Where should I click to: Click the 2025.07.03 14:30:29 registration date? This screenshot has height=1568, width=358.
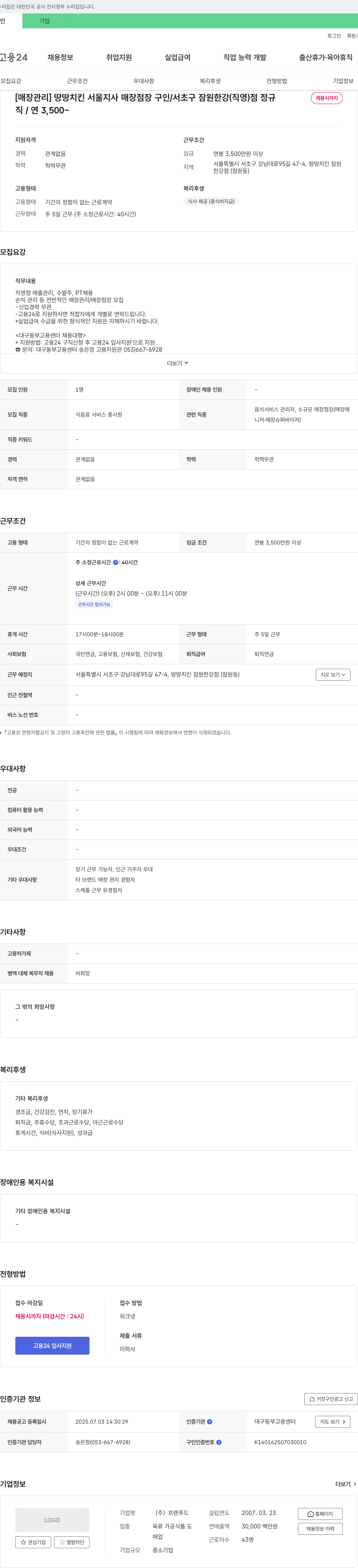click(x=102, y=1422)
